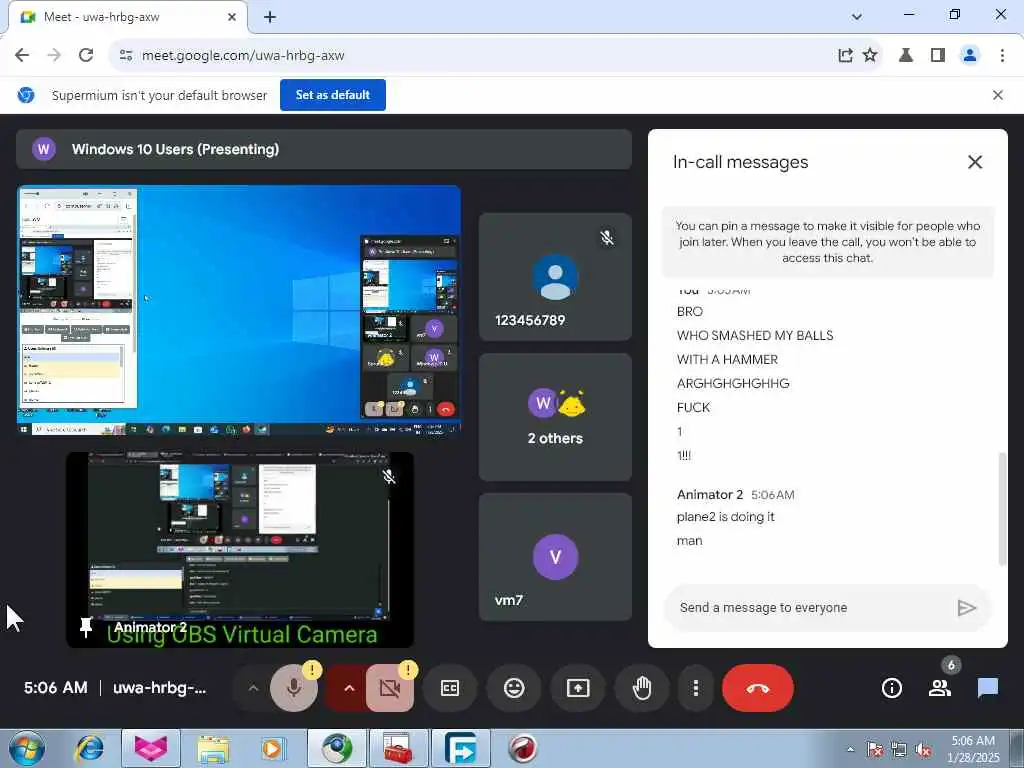
Task: Toggle the browser side panel icon
Action: coord(938,56)
